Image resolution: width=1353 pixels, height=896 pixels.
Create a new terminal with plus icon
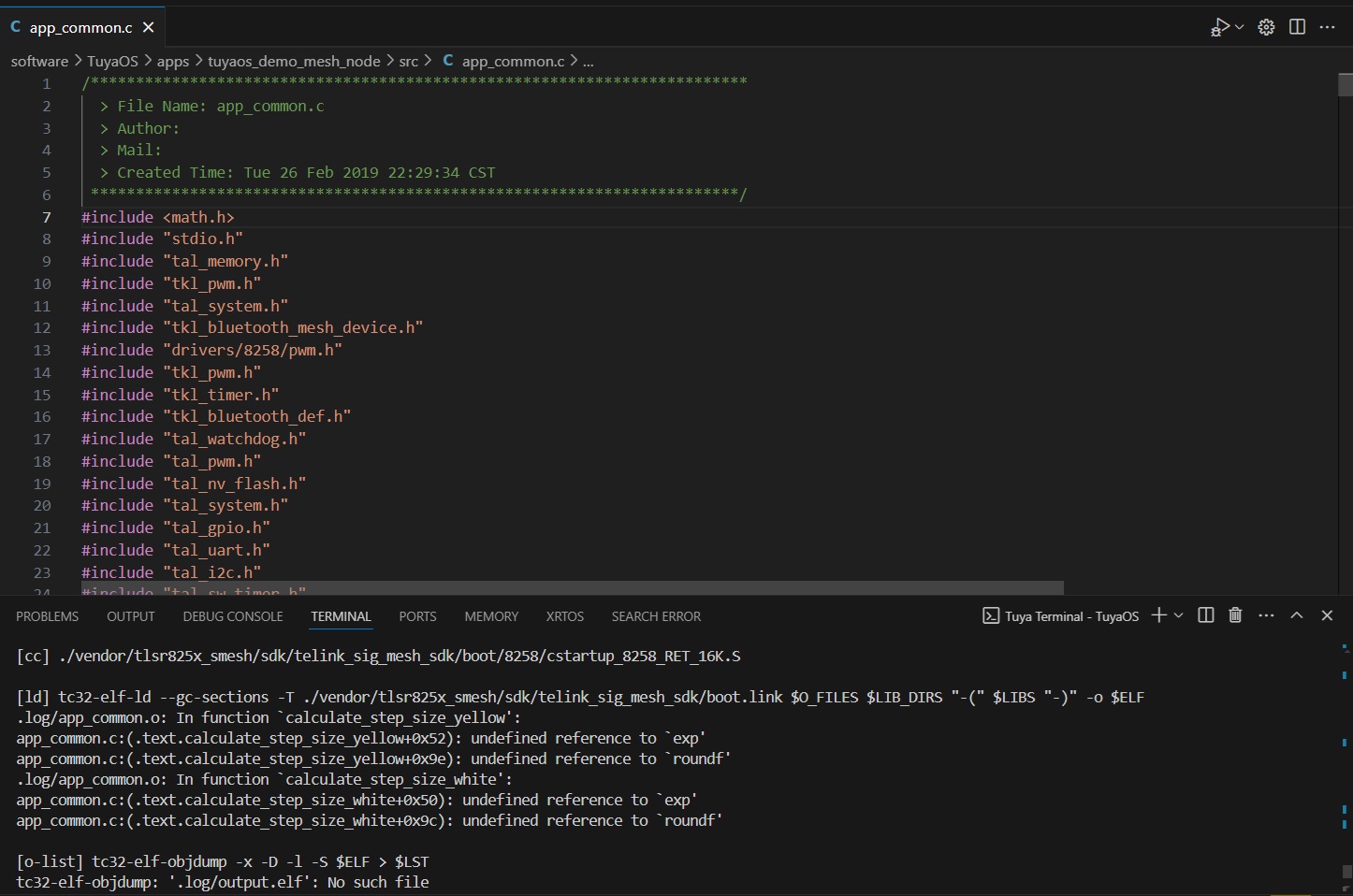[x=1158, y=615]
